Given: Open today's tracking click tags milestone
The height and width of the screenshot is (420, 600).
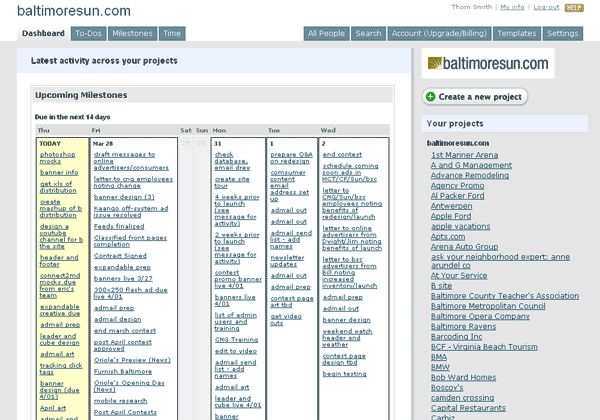Looking at the screenshot, I should pyautogui.click(x=61, y=369).
